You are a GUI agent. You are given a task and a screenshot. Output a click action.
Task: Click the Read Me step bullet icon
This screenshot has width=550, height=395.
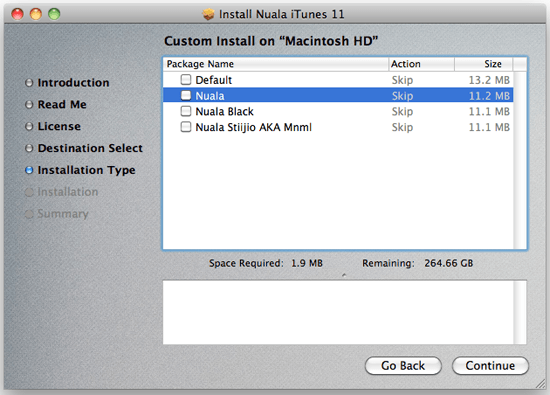[x=29, y=105]
